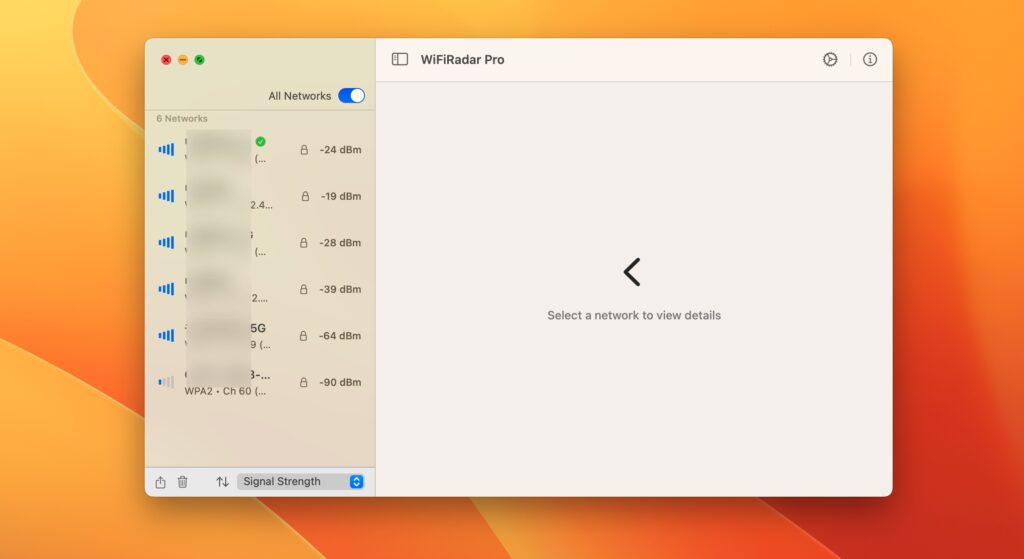
Task: Click signal bars of -64 dBm network
Action: (x=166, y=336)
